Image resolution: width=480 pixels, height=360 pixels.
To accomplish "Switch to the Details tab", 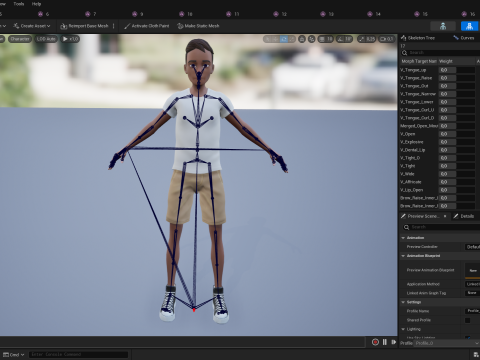I will [x=464, y=216].
